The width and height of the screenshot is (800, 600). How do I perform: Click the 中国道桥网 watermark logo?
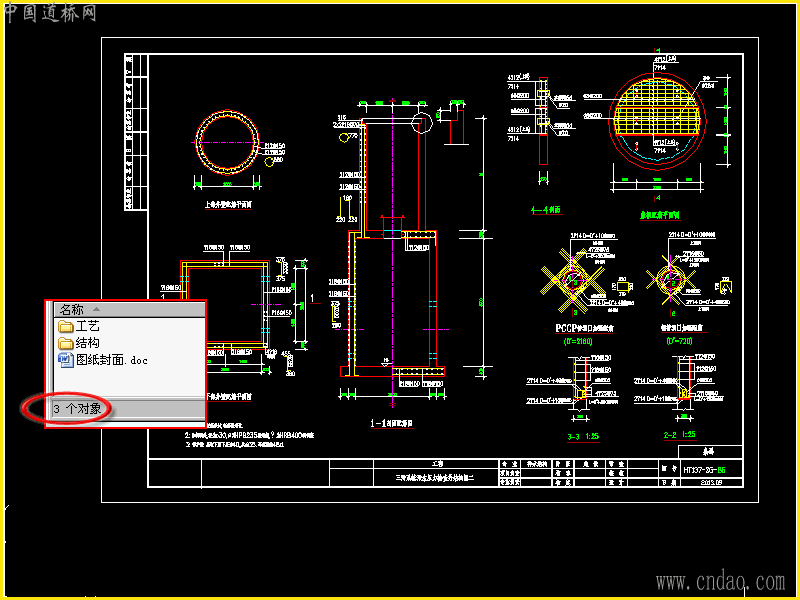[x=49, y=12]
